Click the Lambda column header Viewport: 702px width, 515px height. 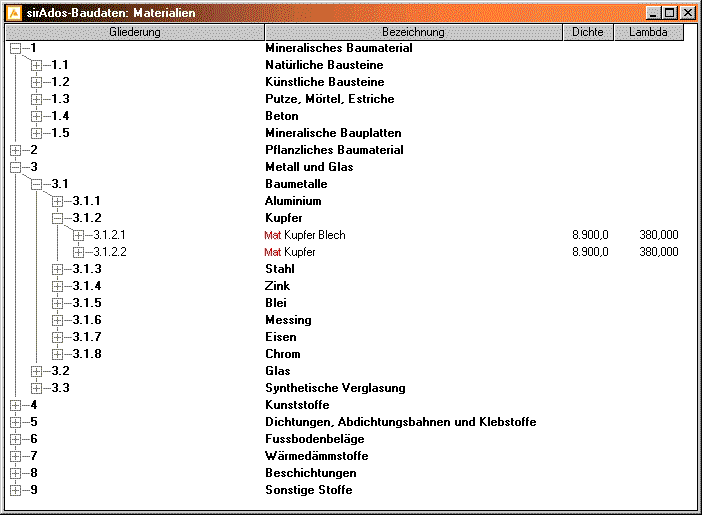coord(648,32)
